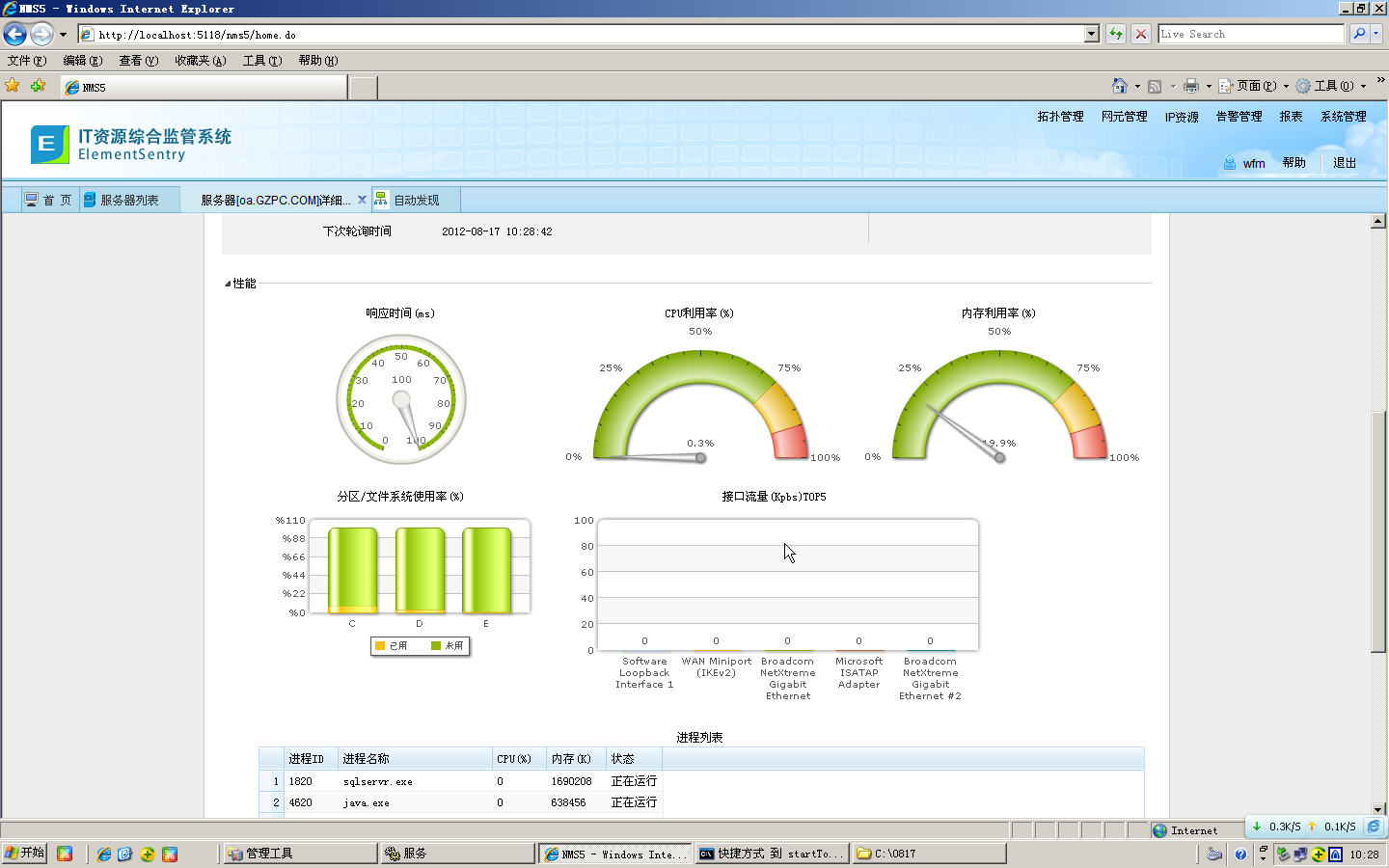Open 告警管理 navigation link

pos(1239,117)
